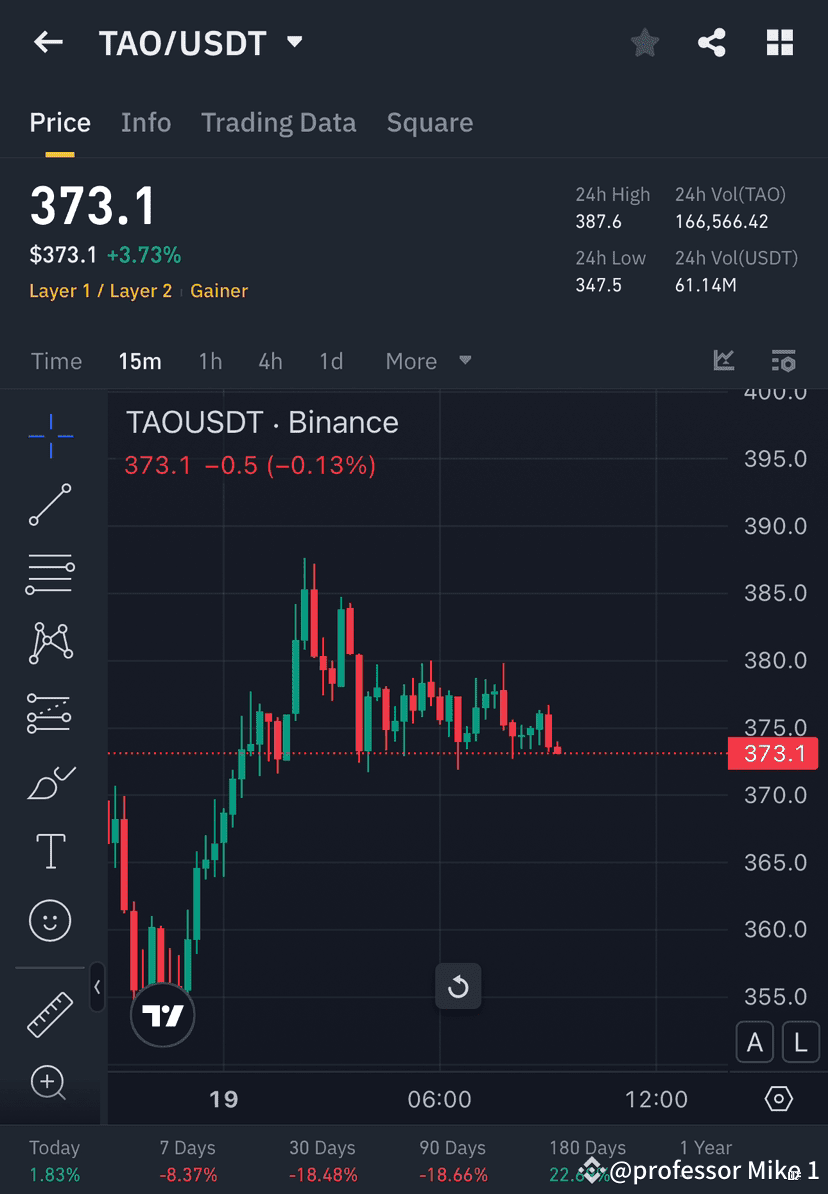Image resolution: width=828 pixels, height=1194 pixels.
Task: Toggle auto scale with the A button
Action: tap(755, 1042)
